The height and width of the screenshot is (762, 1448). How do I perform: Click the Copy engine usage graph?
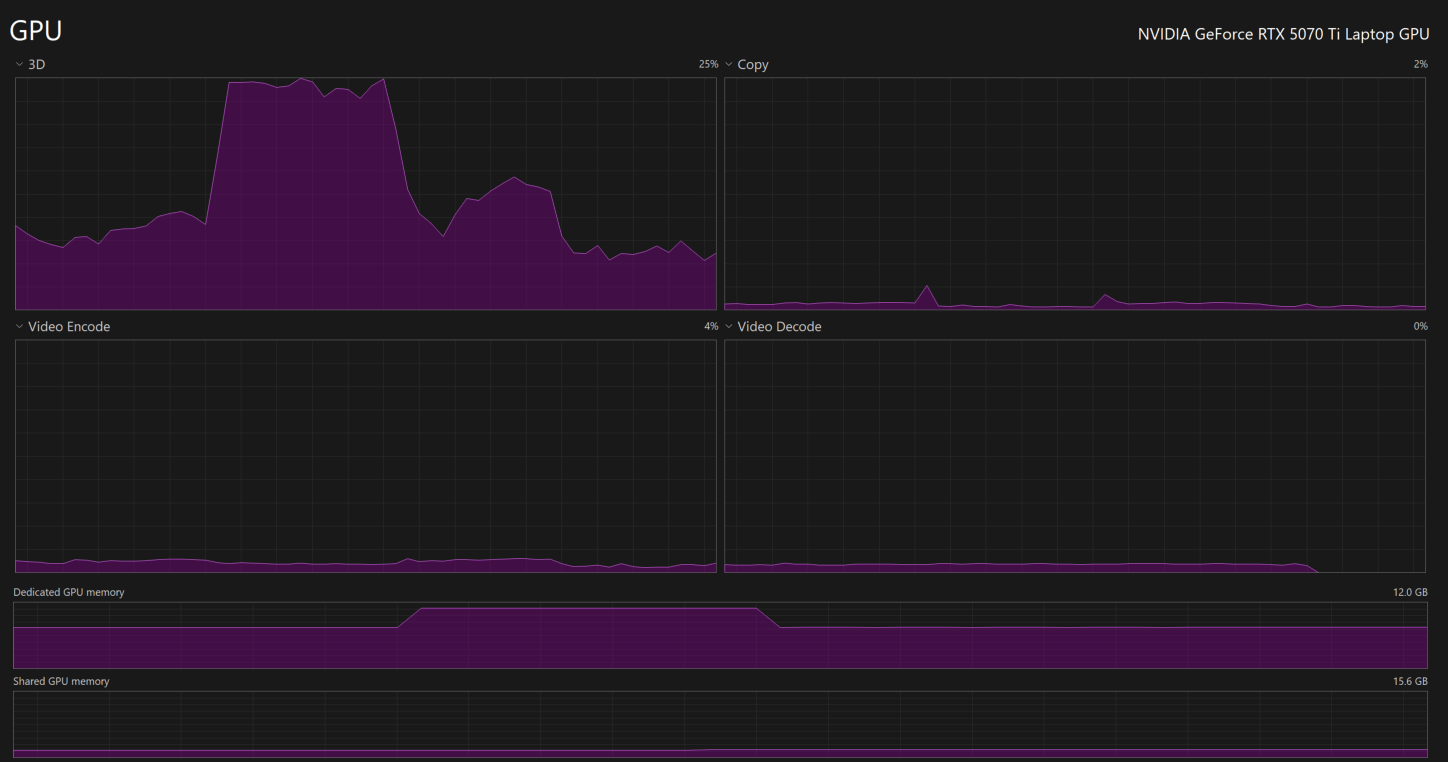pos(1075,194)
